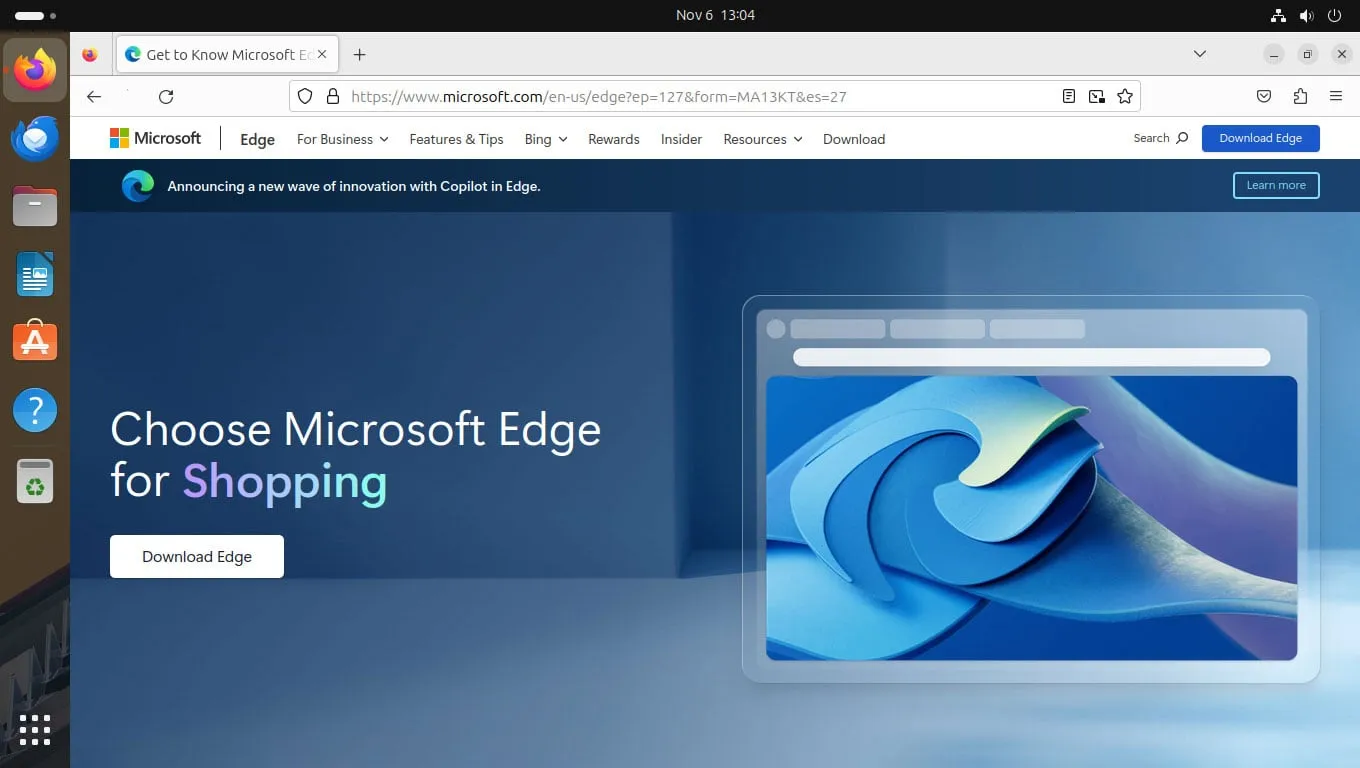Open Thunderbird from the dock
This screenshot has width=1360, height=768.
click(x=34, y=139)
